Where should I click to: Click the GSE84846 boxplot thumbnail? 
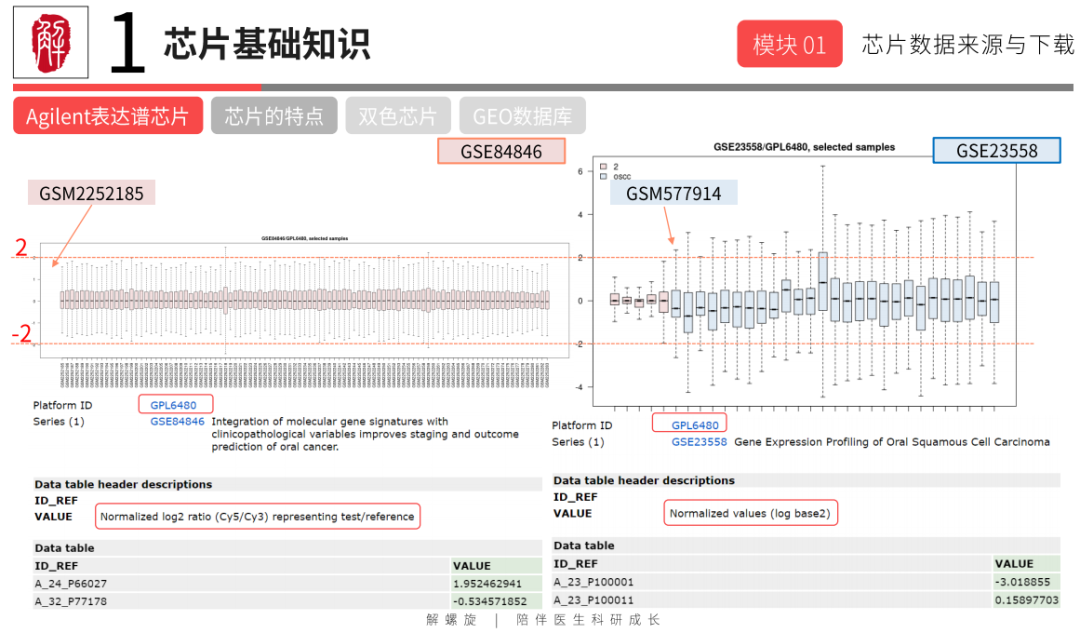click(x=304, y=300)
